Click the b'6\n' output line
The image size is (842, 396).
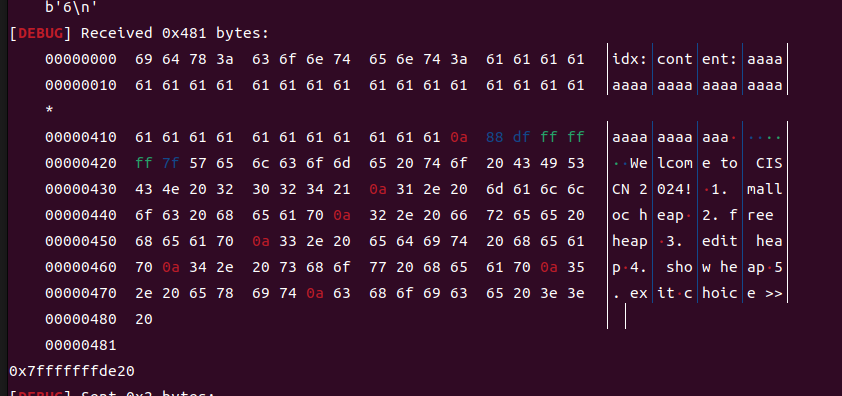(x=67, y=8)
